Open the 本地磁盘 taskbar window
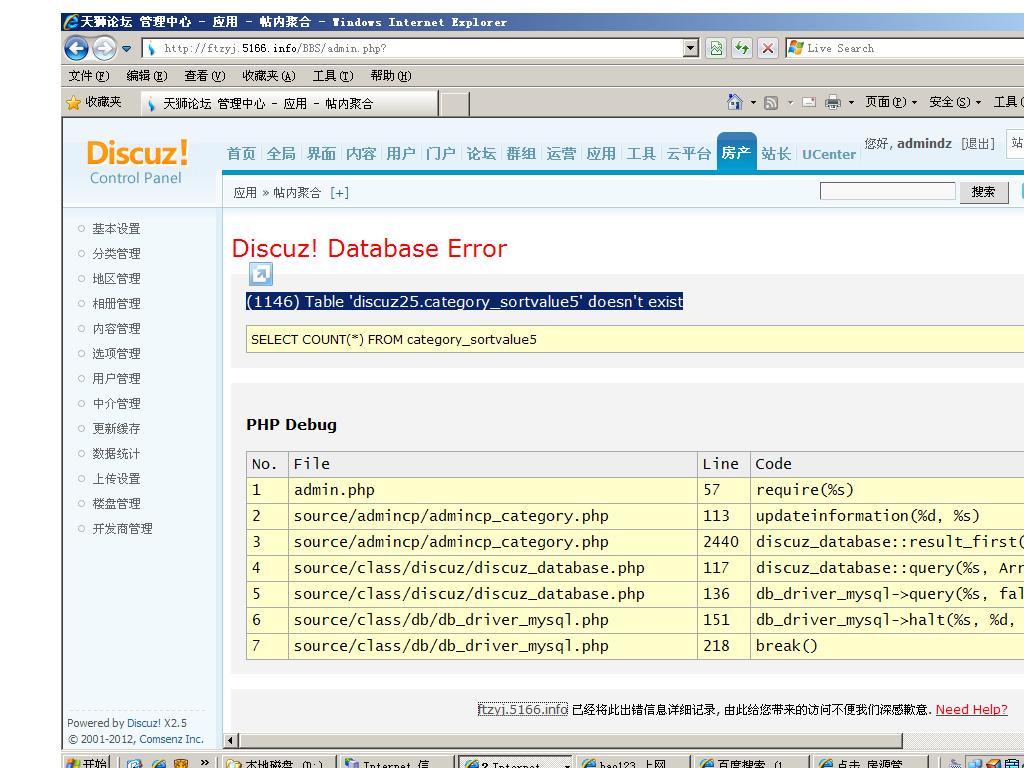This screenshot has height=768, width=1024. click(278, 762)
